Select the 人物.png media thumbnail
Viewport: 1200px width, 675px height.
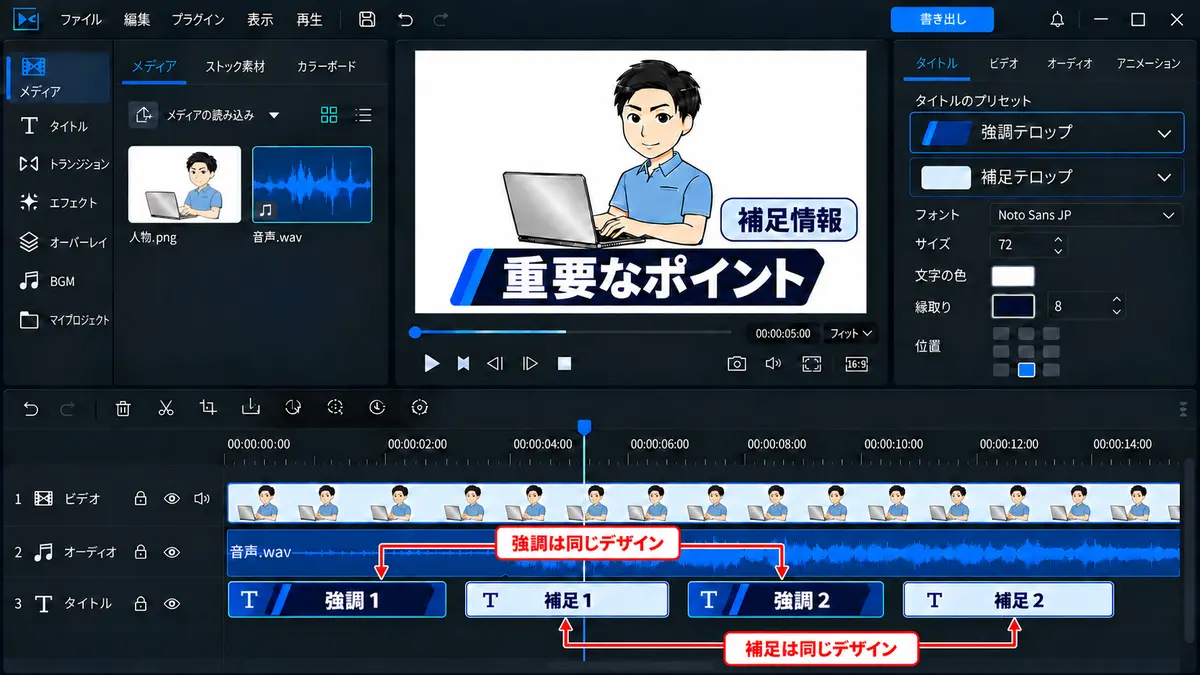(x=185, y=184)
